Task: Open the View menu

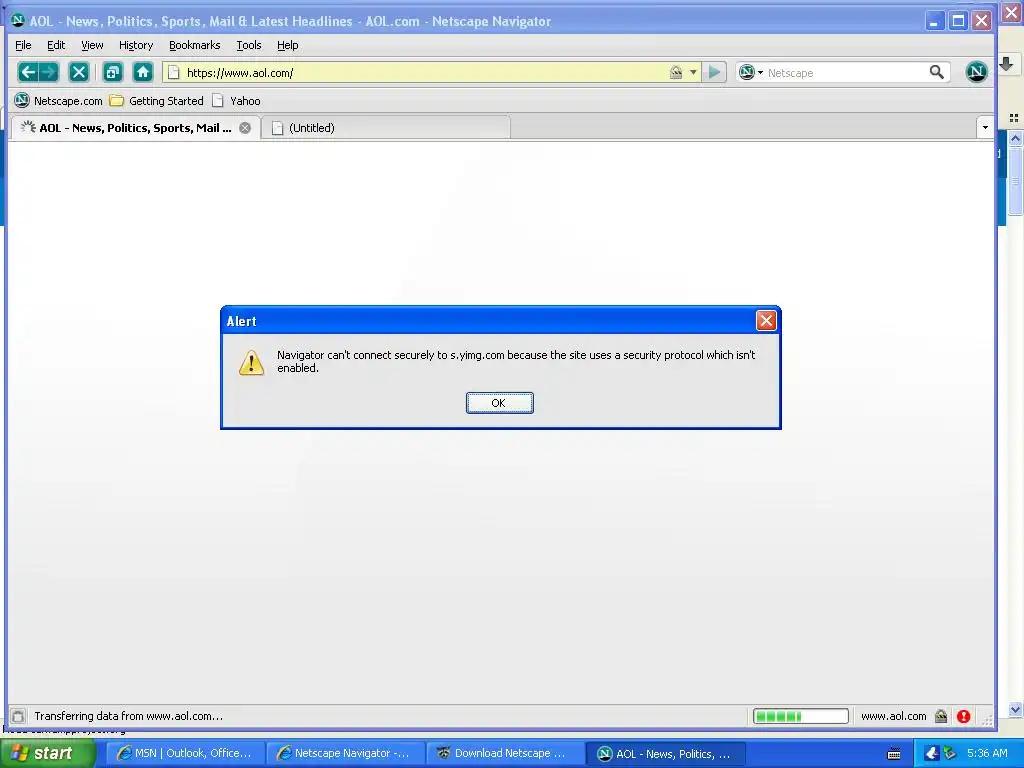Action: [x=92, y=45]
